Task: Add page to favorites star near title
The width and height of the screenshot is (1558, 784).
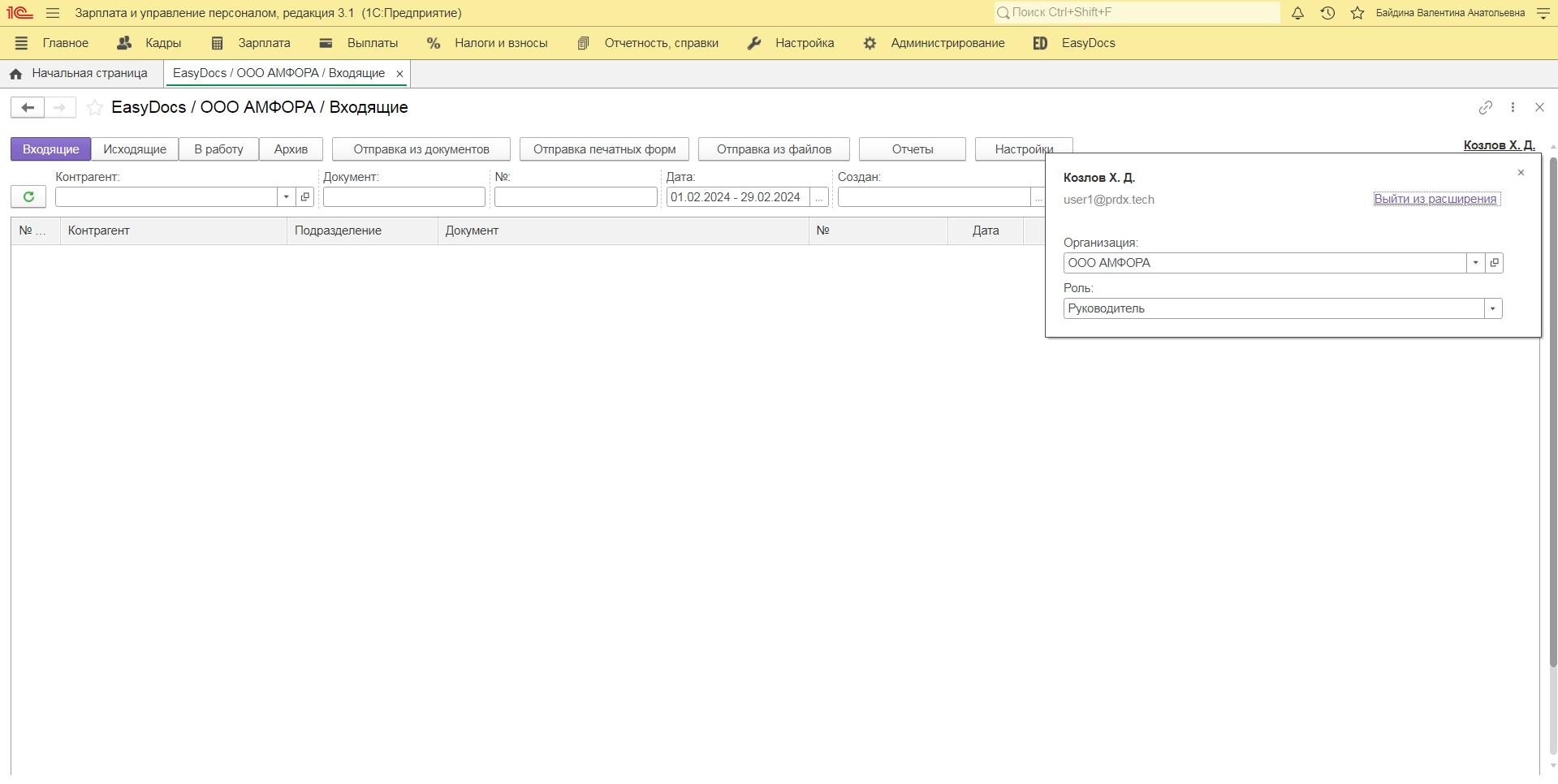Action: [95, 107]
